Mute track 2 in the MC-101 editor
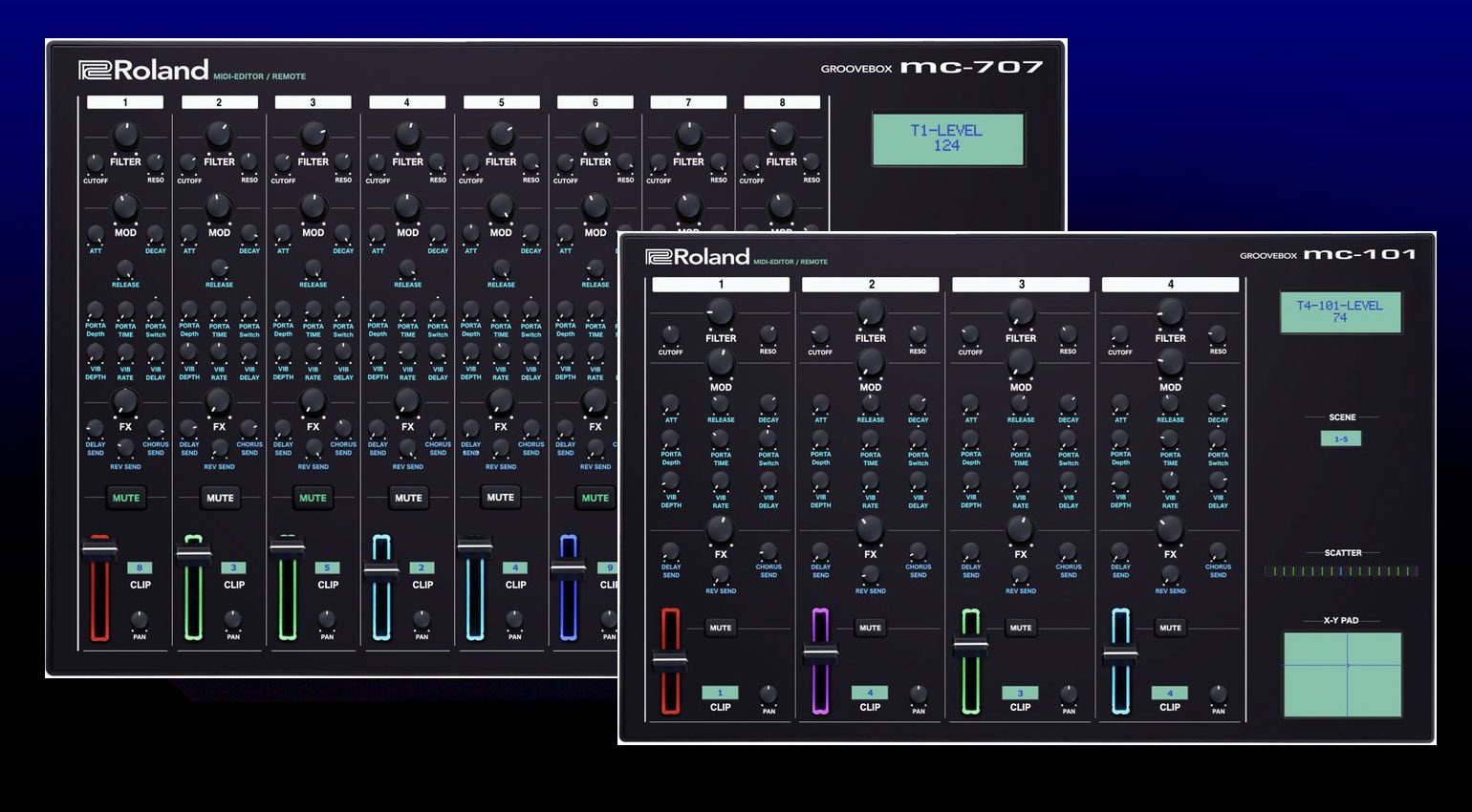The height and width of the screenshot is (812, 1472). point(870,628)
